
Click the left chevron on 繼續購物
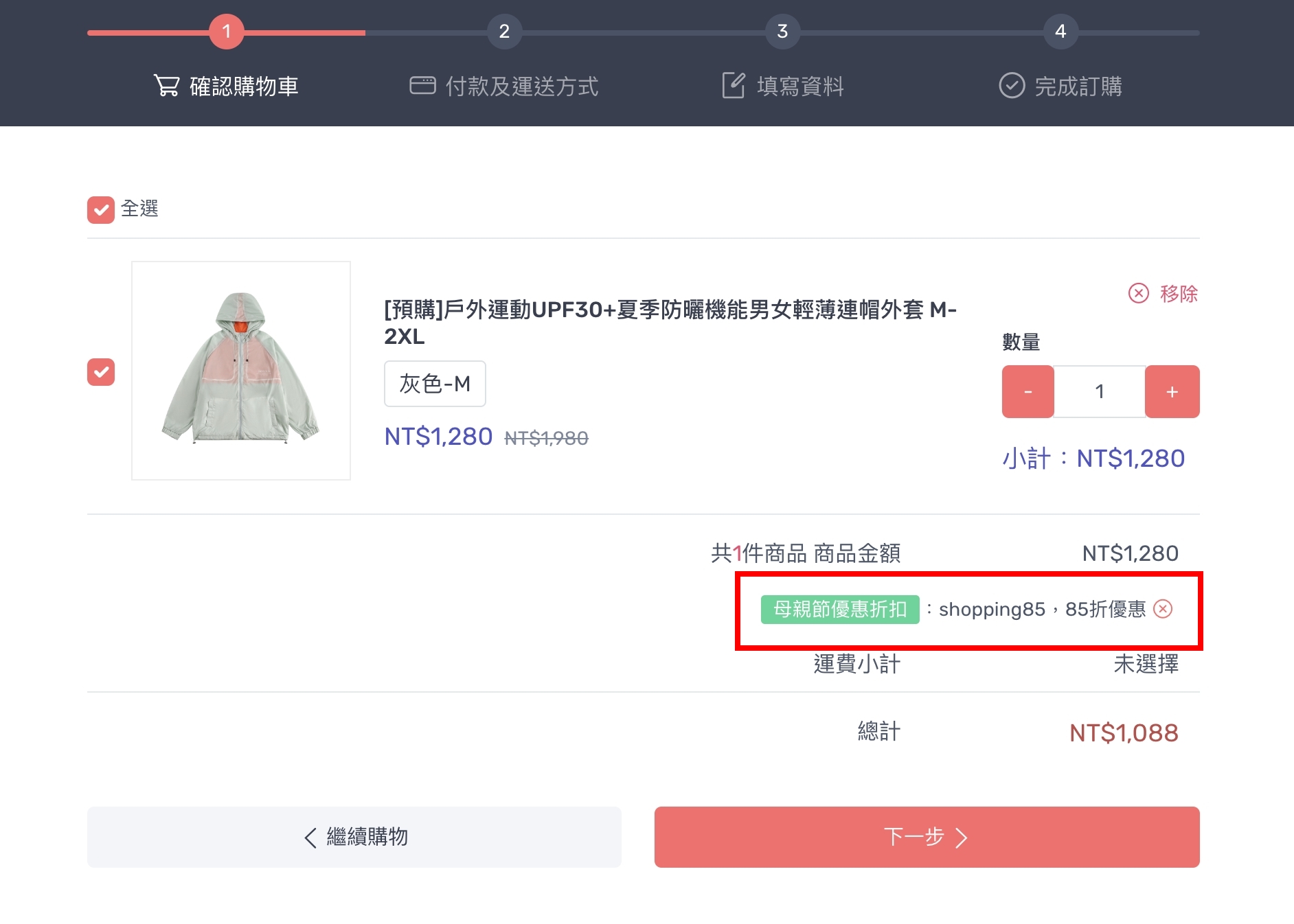(x=310, y=838)
